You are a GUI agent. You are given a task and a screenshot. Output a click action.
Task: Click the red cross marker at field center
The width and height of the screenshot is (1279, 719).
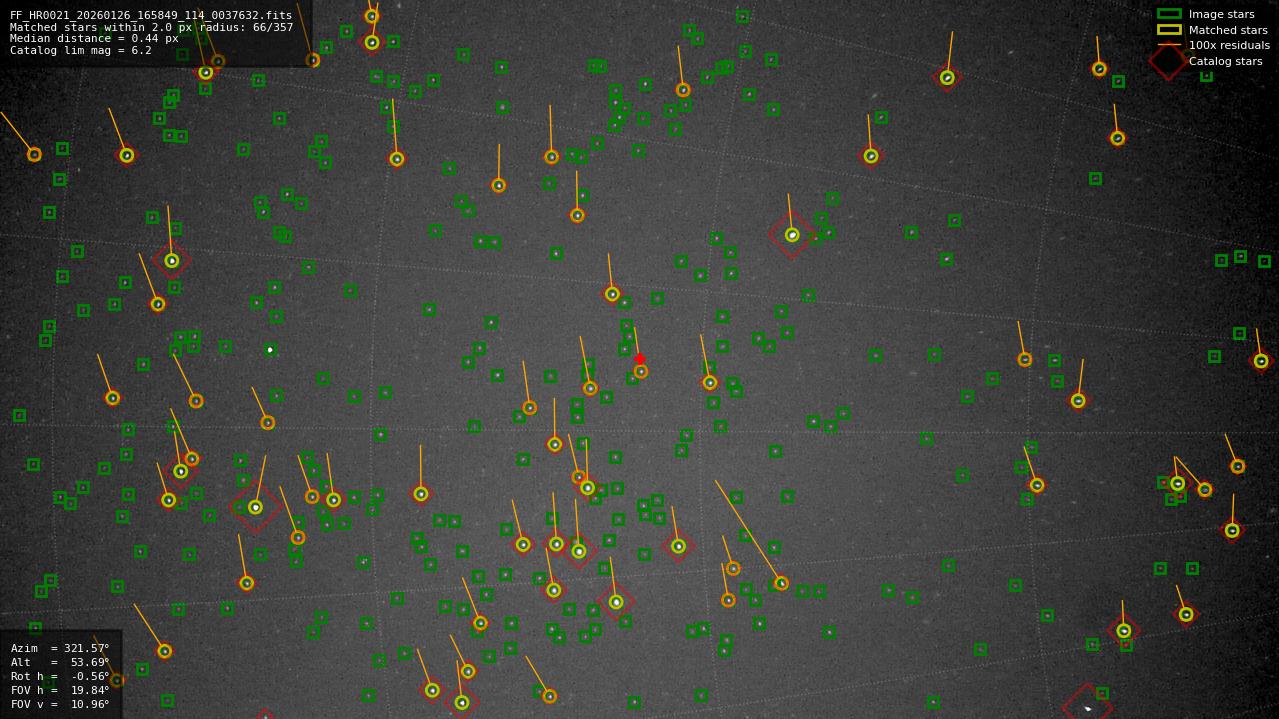click(x=640, y=359)
